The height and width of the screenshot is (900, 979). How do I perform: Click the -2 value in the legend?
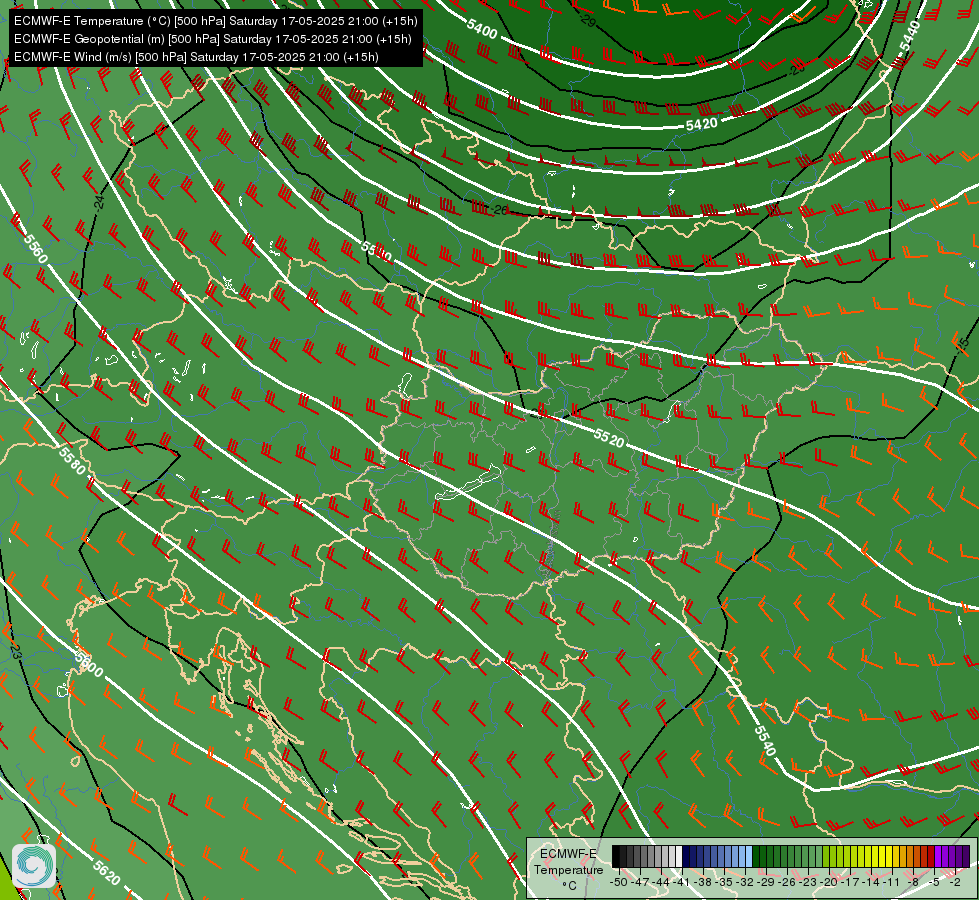click(x=955, y=882)
